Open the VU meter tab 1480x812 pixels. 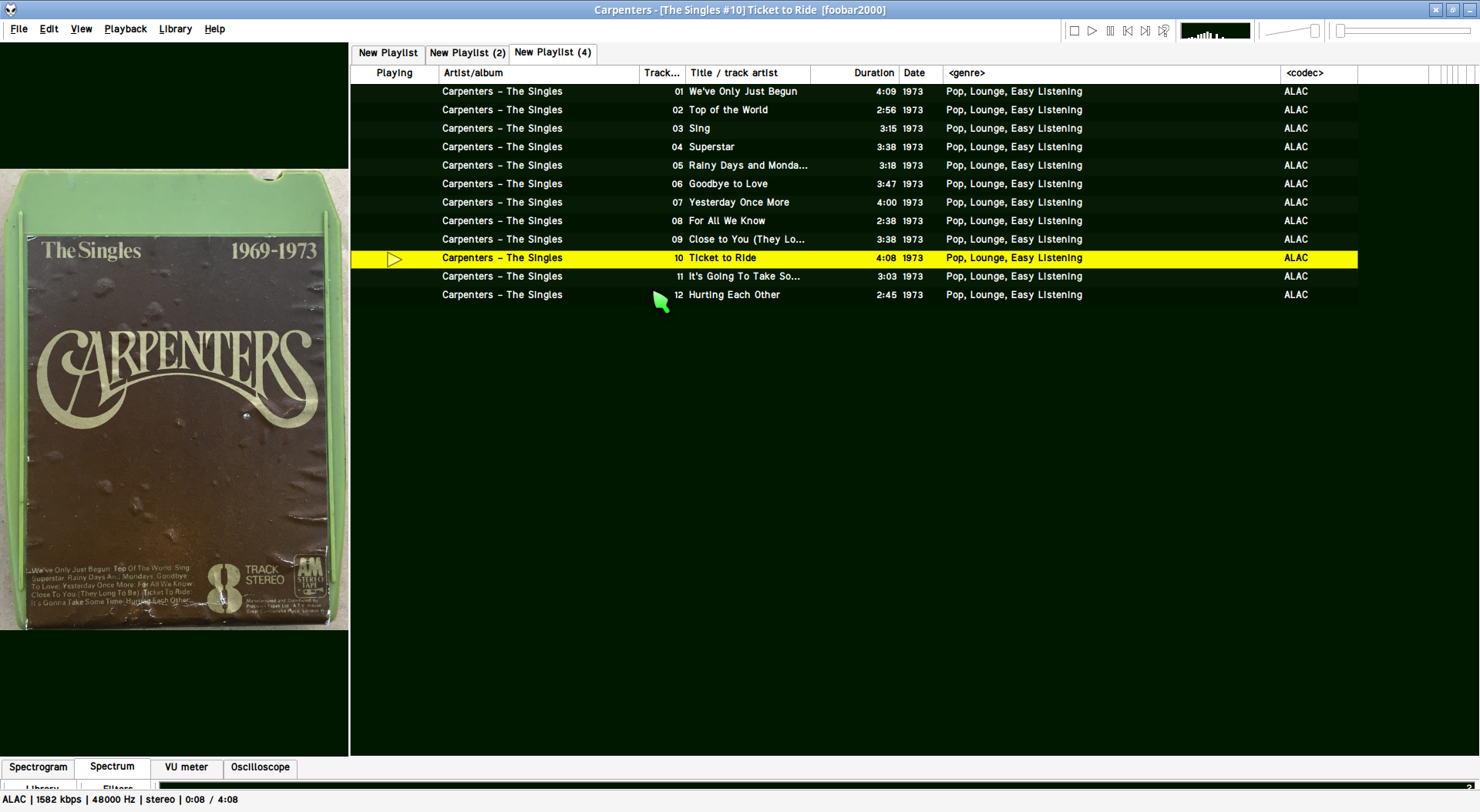click(187, 767)
